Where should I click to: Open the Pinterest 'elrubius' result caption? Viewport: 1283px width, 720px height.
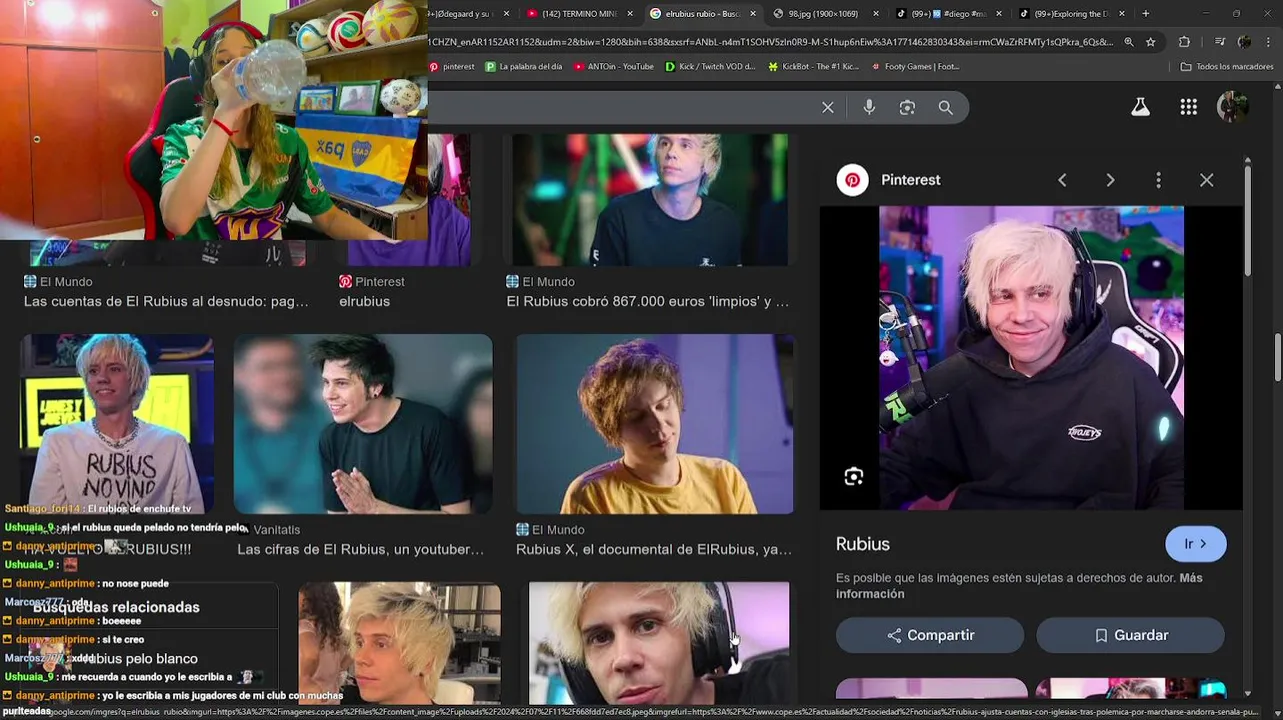[364, 301]
